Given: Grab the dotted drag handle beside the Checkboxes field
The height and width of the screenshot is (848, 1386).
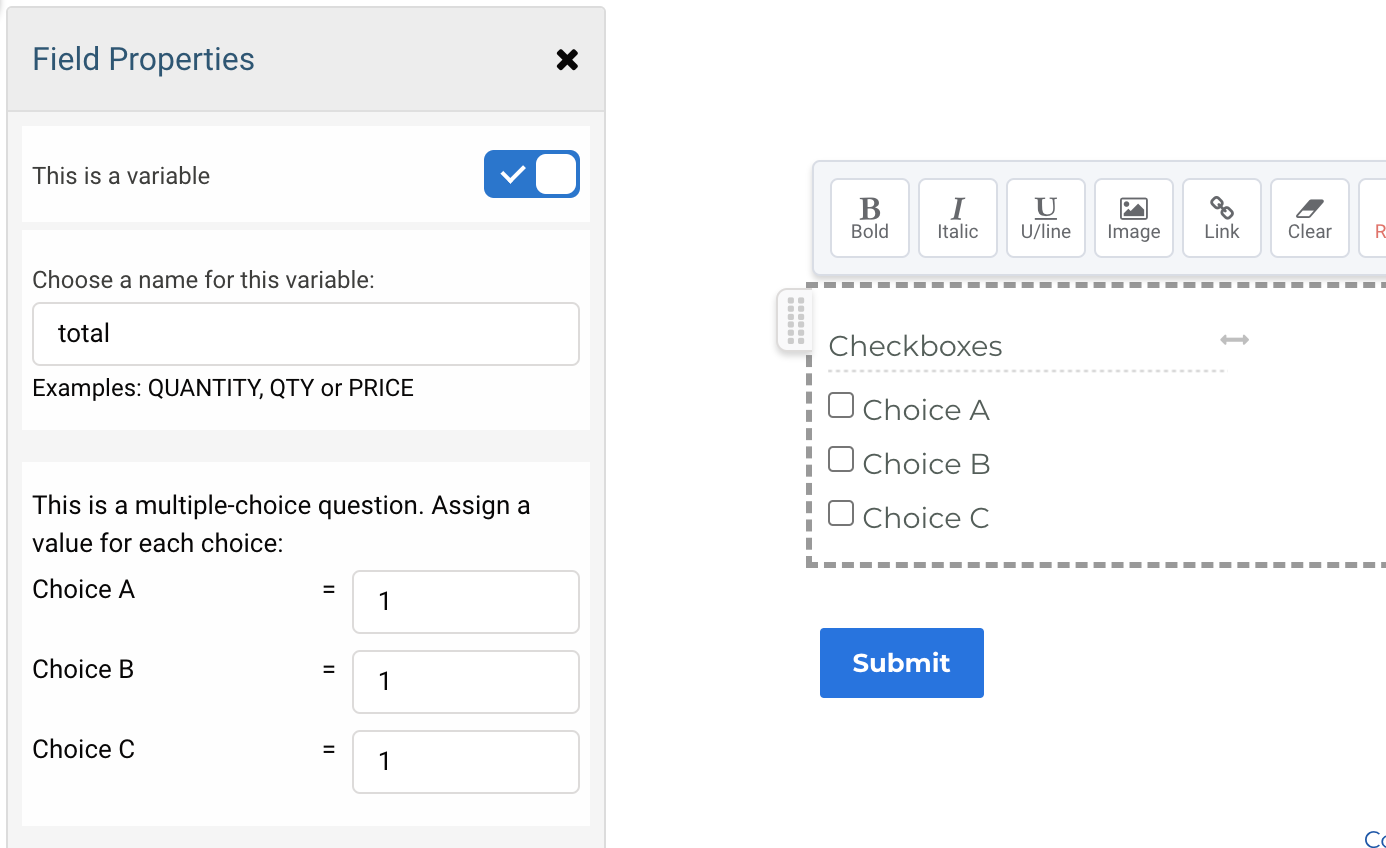Looking at the screenshot, I should coord(794,320).
